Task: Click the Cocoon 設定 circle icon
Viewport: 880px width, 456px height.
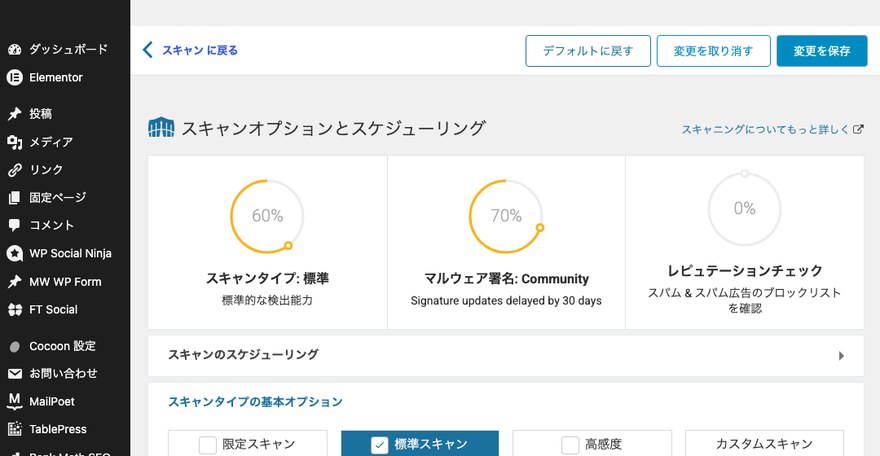Action: (15, 347)
